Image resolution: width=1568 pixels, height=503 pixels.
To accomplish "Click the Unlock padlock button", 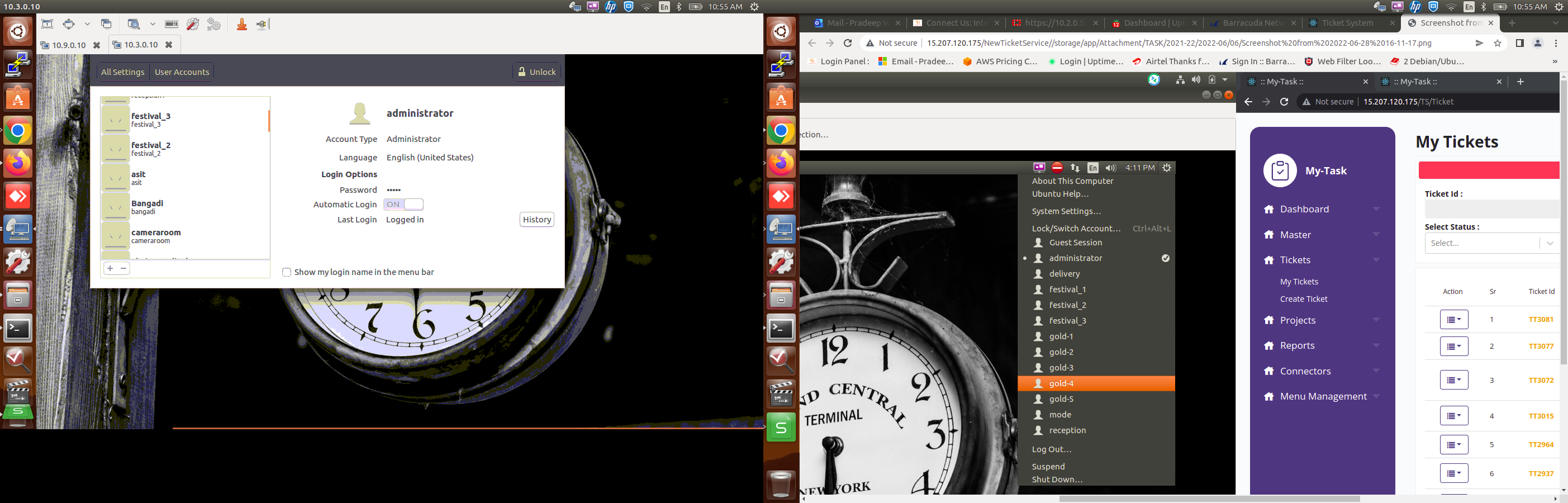I will [536, 72].
